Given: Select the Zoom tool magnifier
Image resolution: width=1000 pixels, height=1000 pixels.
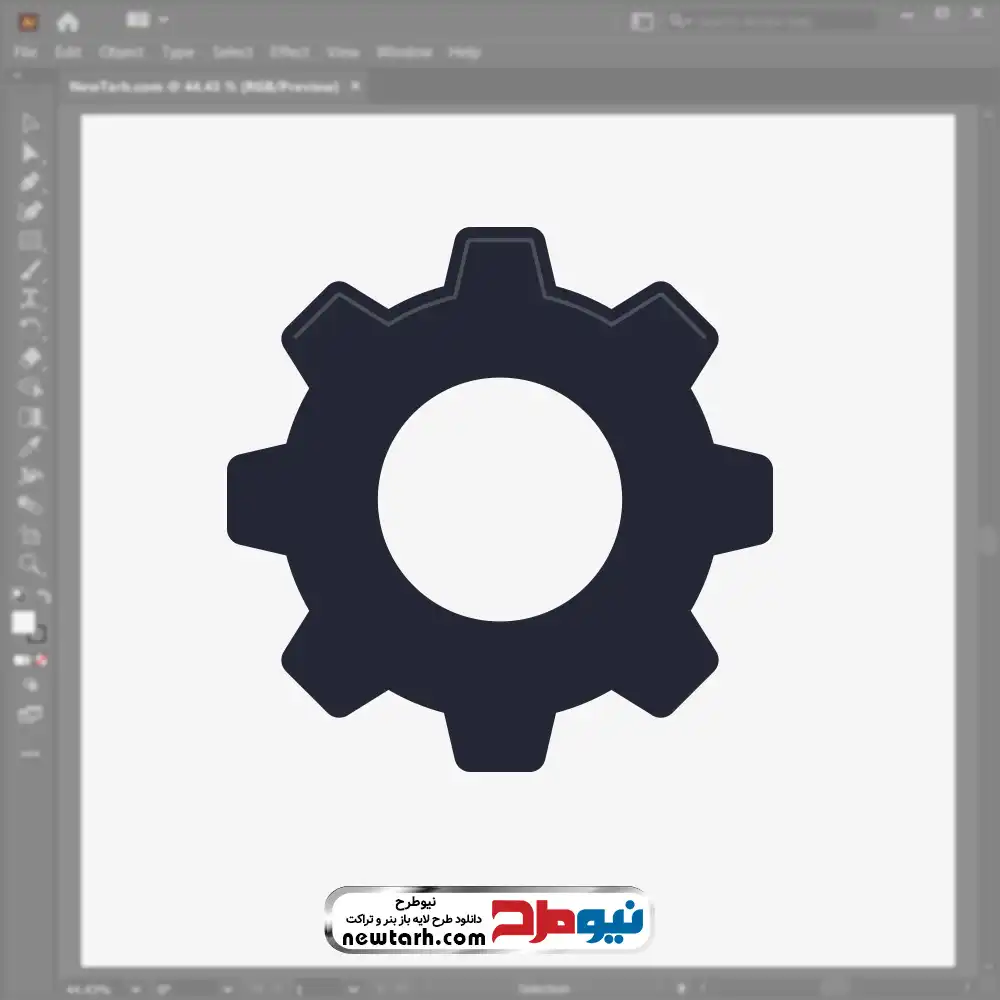Looking at the screenshot, I should (x=30, y=565).
